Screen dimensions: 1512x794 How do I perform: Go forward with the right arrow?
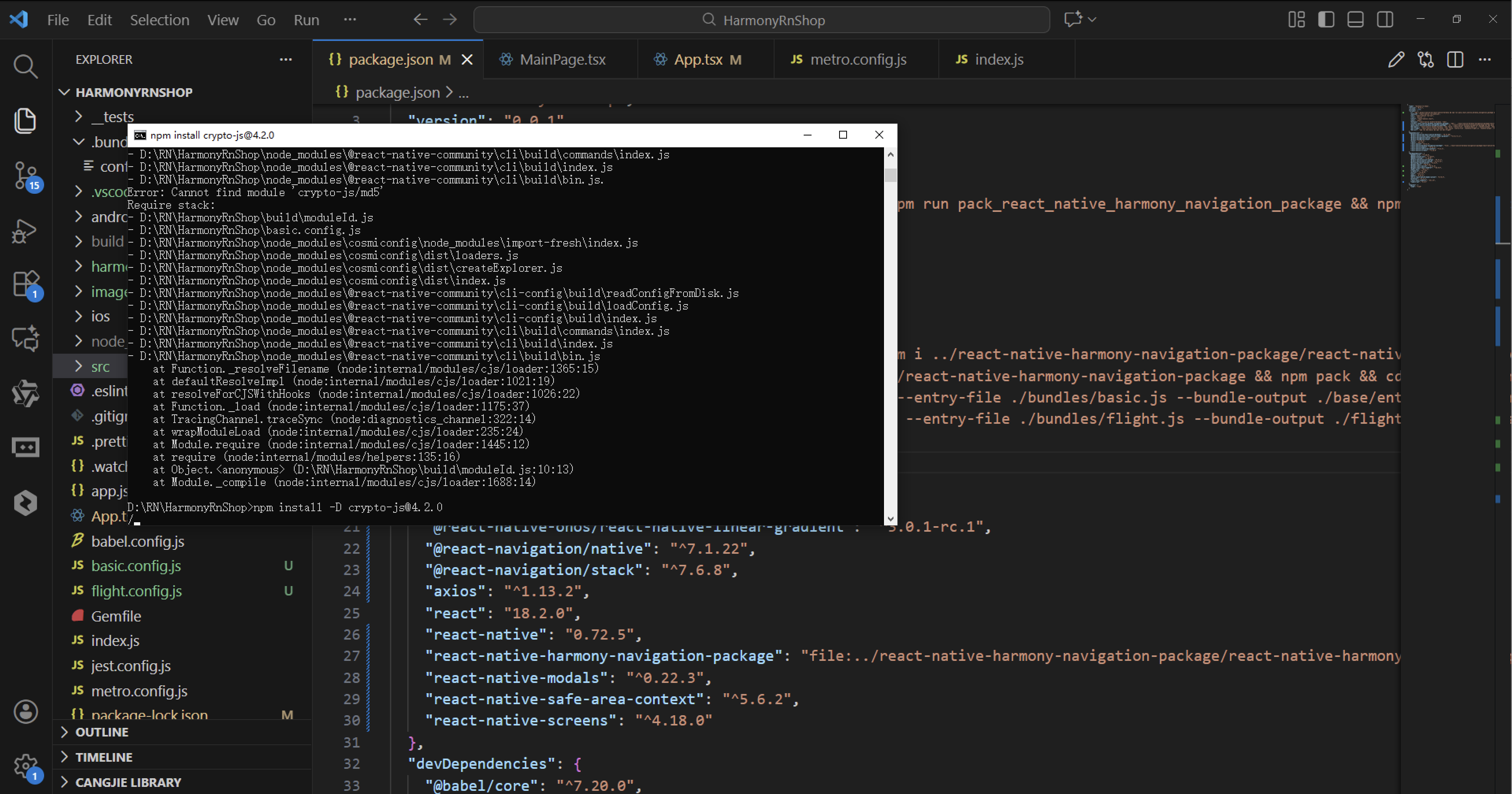(450, 19)
